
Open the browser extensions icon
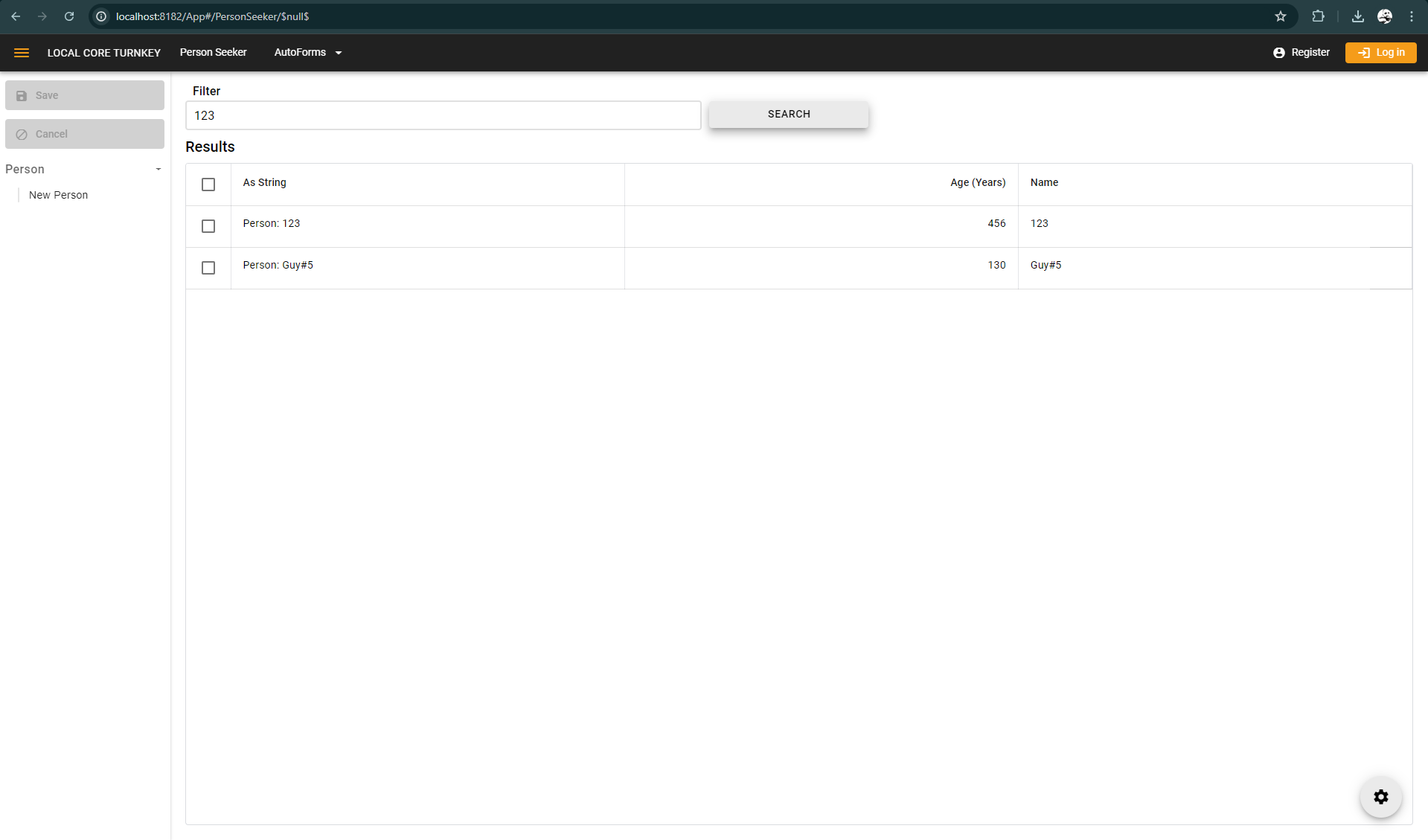1318,16
